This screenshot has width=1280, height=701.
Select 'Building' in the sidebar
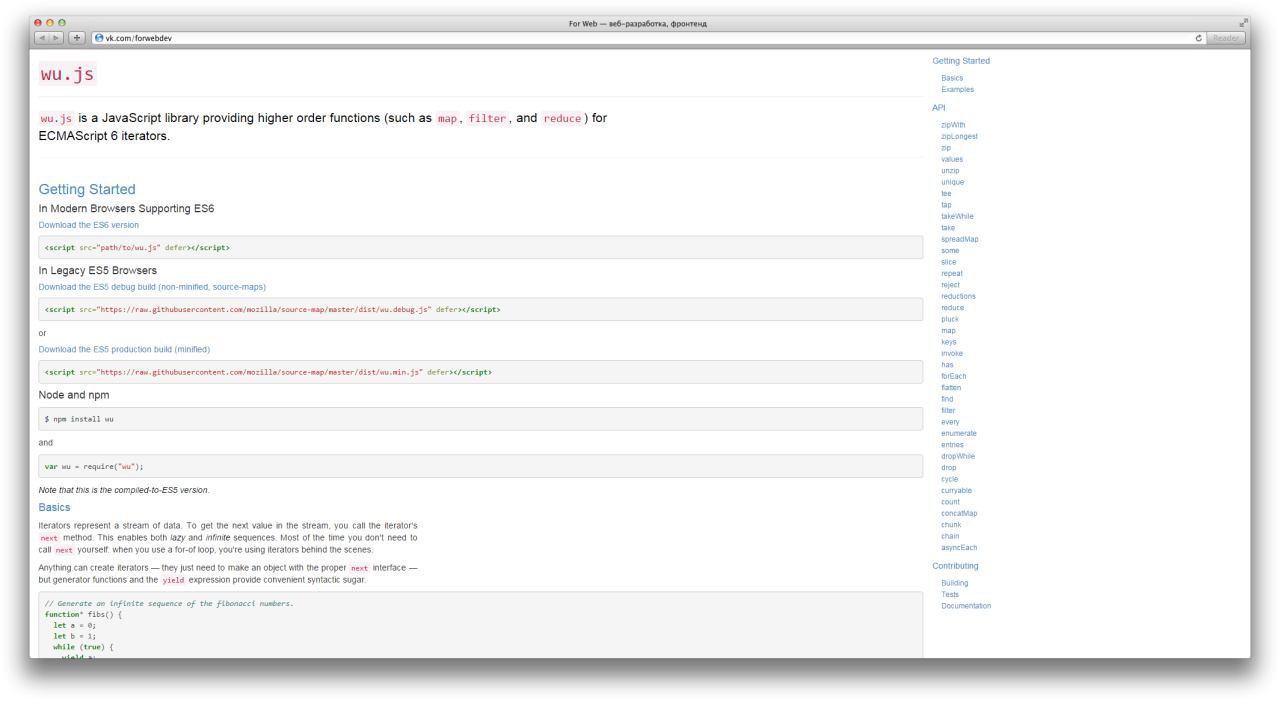[955, 583]
